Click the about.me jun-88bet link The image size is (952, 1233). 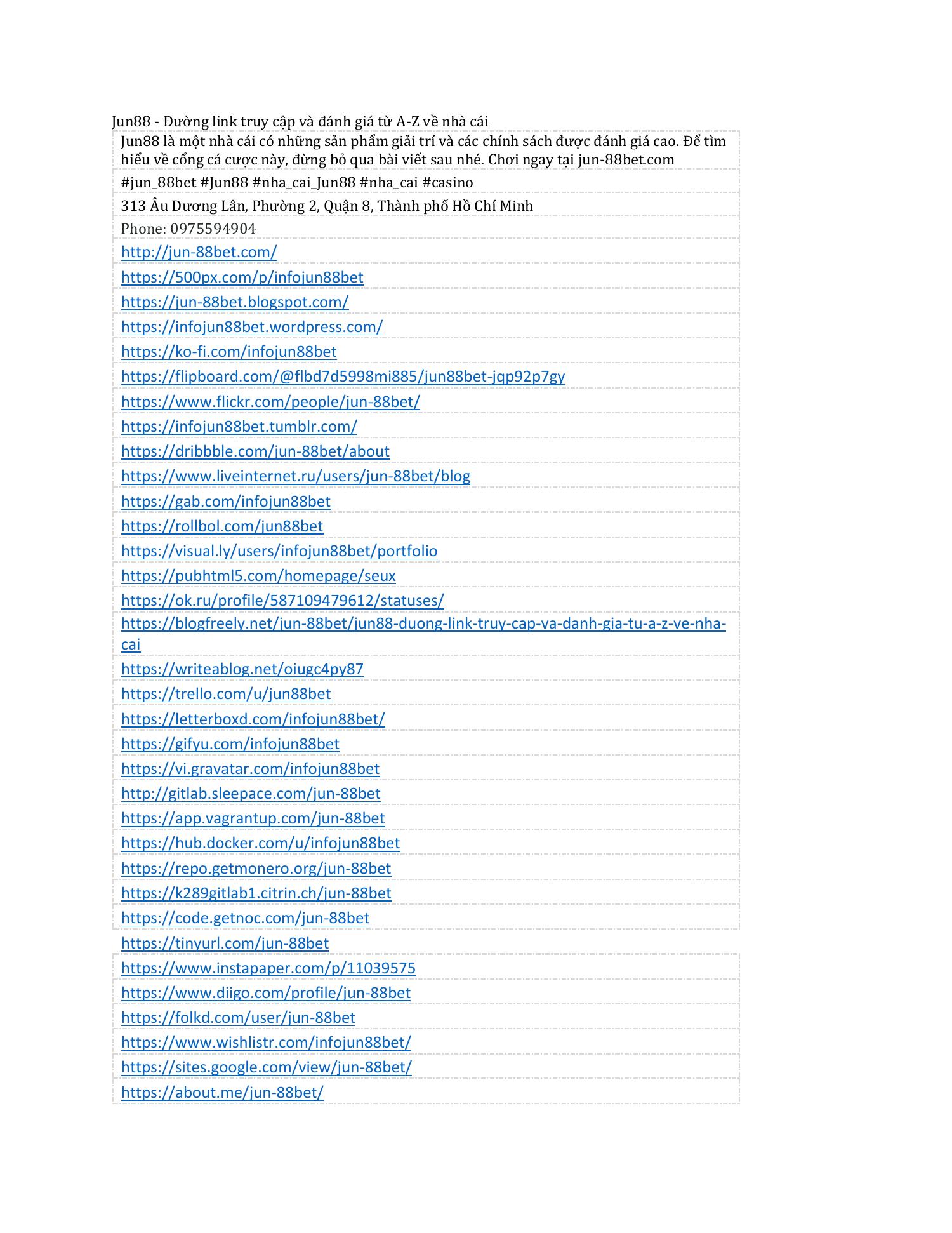[x=222, y=1093]
